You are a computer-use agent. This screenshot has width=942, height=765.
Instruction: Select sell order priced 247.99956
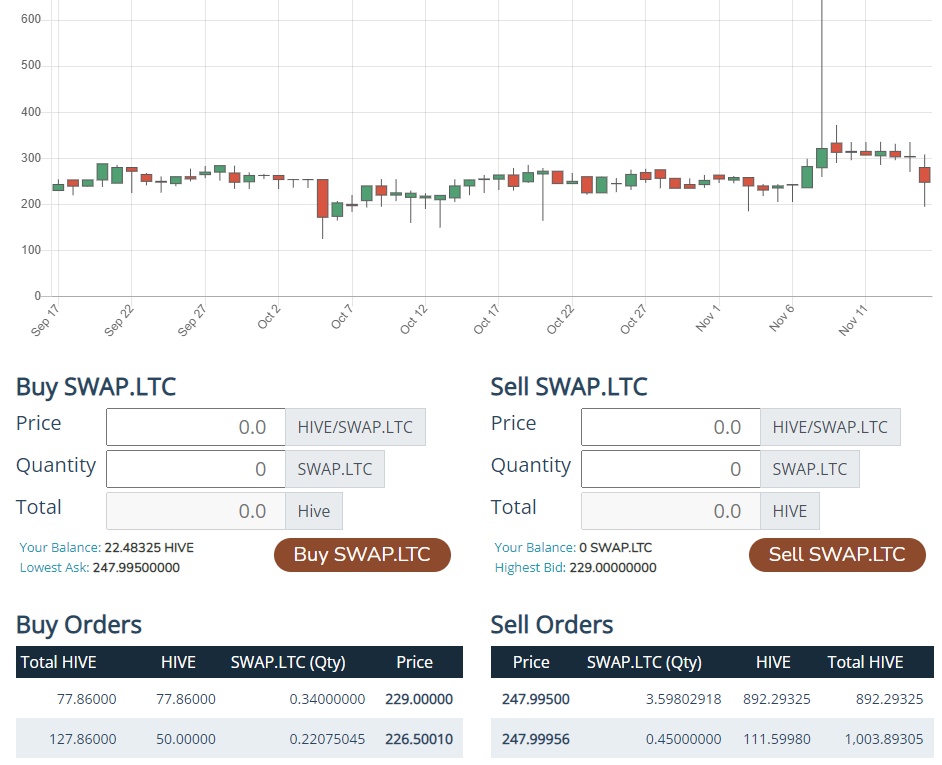point(713,739)
